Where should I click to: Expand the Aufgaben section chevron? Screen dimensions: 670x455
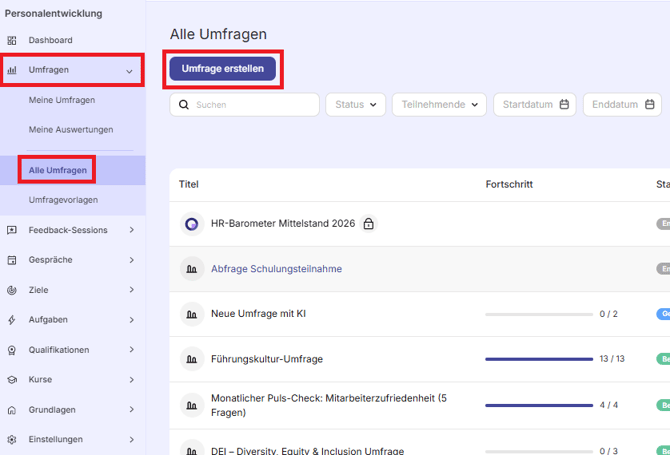132,320
